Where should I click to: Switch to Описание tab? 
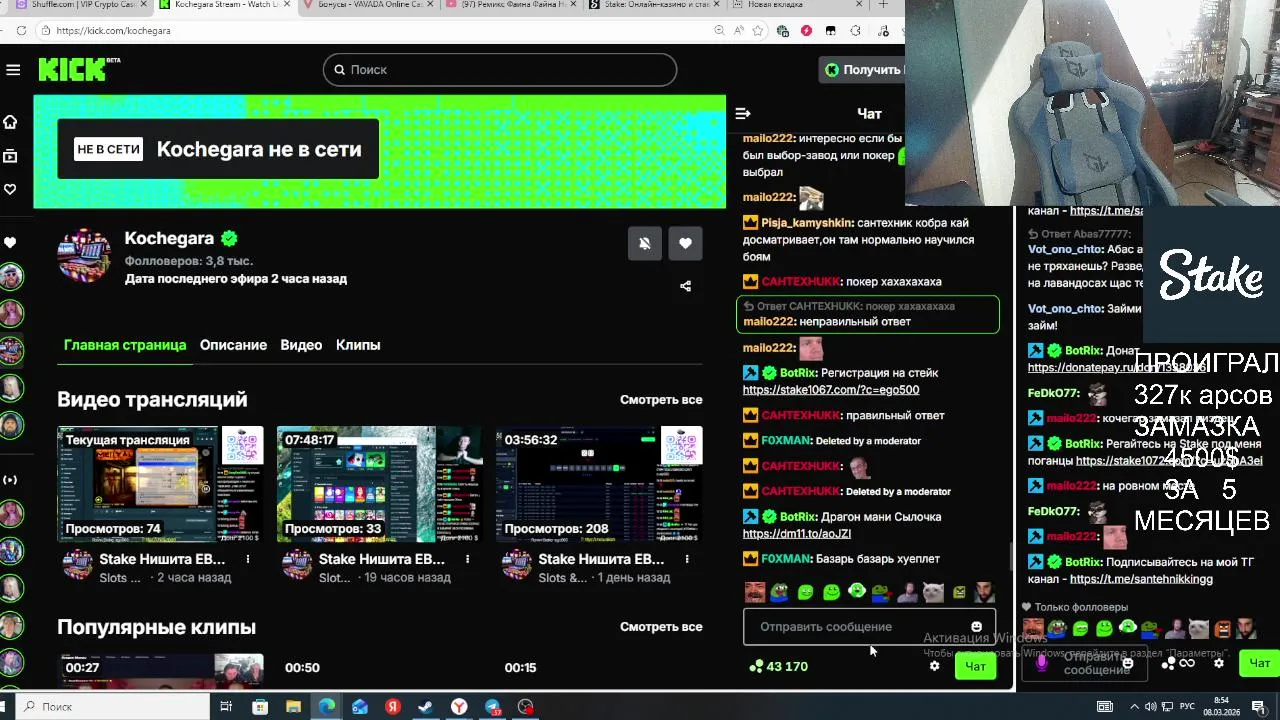pyautogui.click(x=233, y=345)
